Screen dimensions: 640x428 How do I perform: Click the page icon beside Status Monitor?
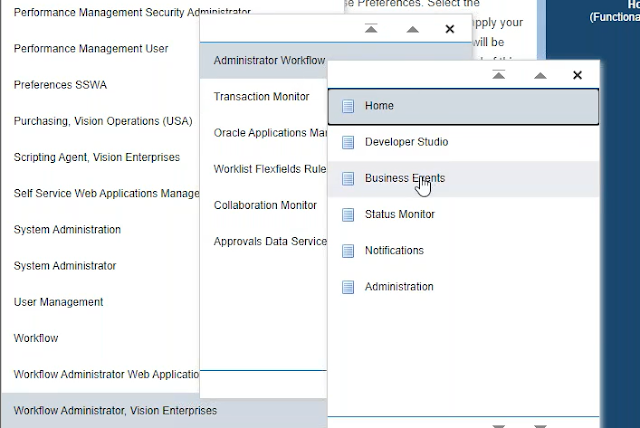[348, 215]
